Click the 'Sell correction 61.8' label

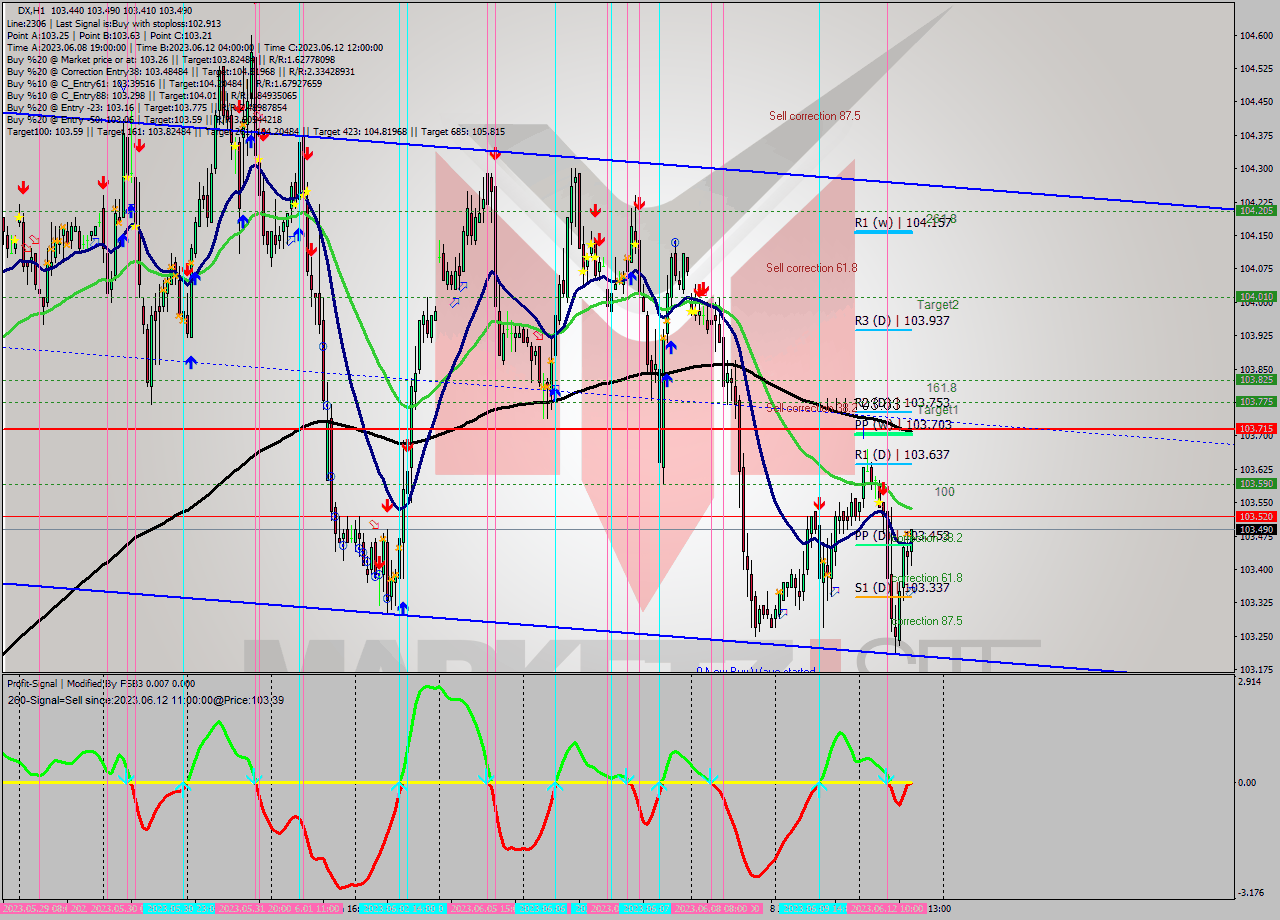point(811,268)
